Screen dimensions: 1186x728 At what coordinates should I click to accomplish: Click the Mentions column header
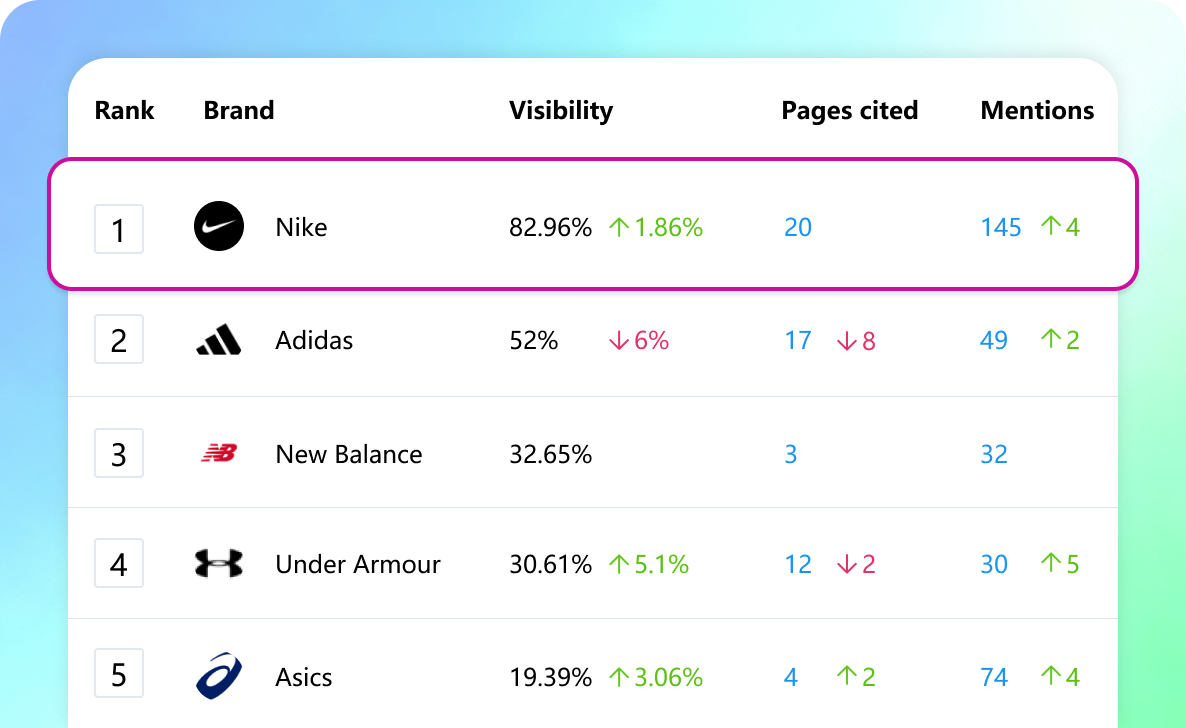coord(1037,110)
